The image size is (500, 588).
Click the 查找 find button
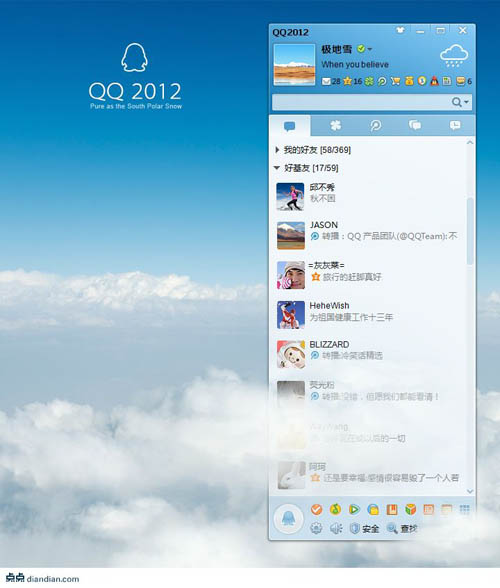click(x=402, y=528)
